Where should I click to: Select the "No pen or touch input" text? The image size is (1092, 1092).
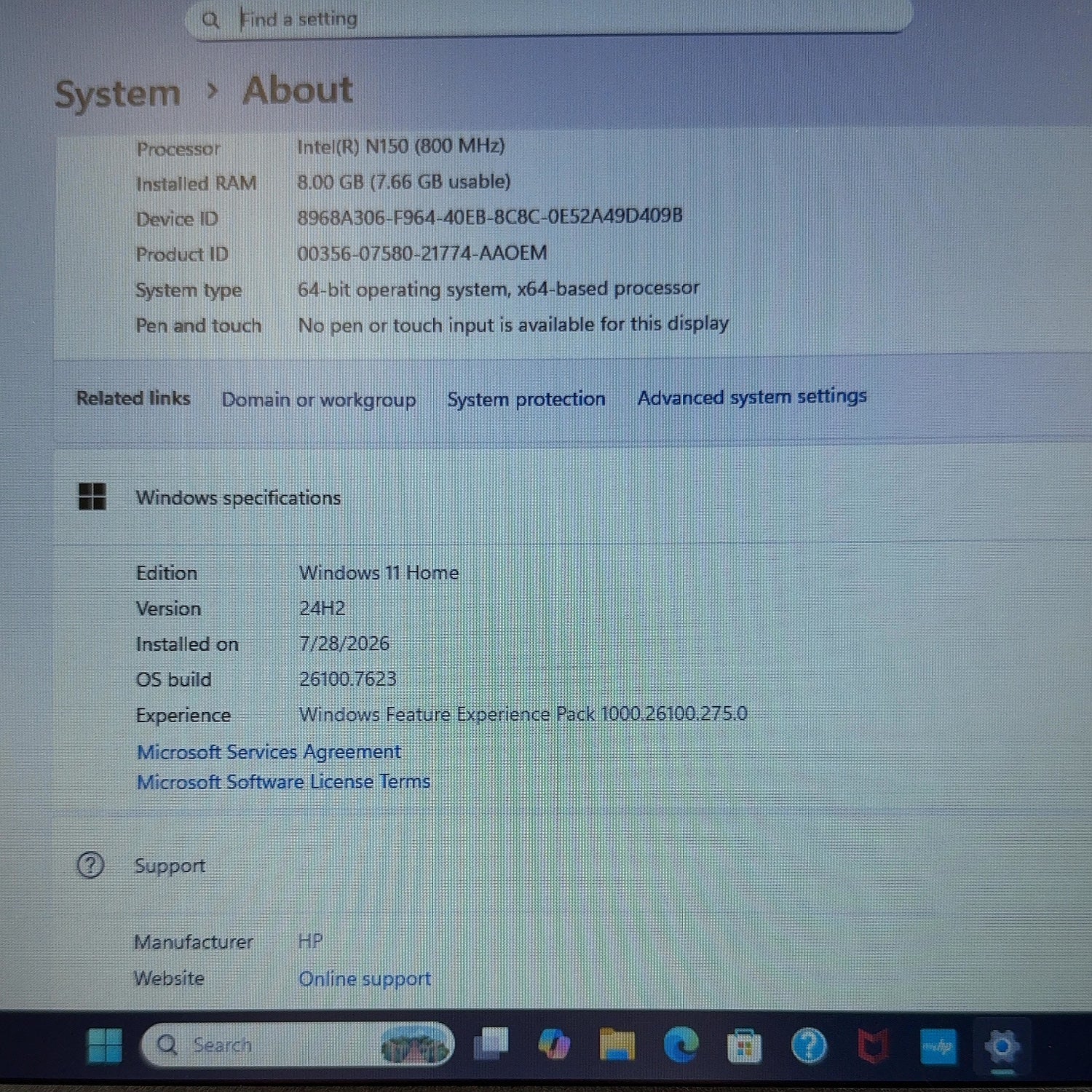pos(513,324)
